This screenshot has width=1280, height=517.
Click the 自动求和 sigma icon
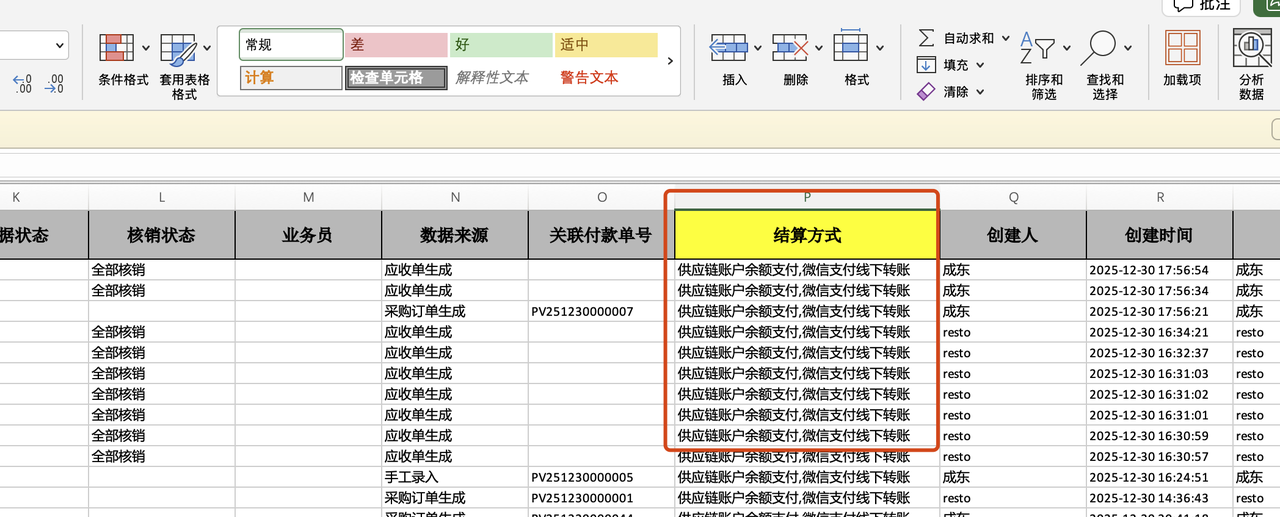(x=927, y=38)
